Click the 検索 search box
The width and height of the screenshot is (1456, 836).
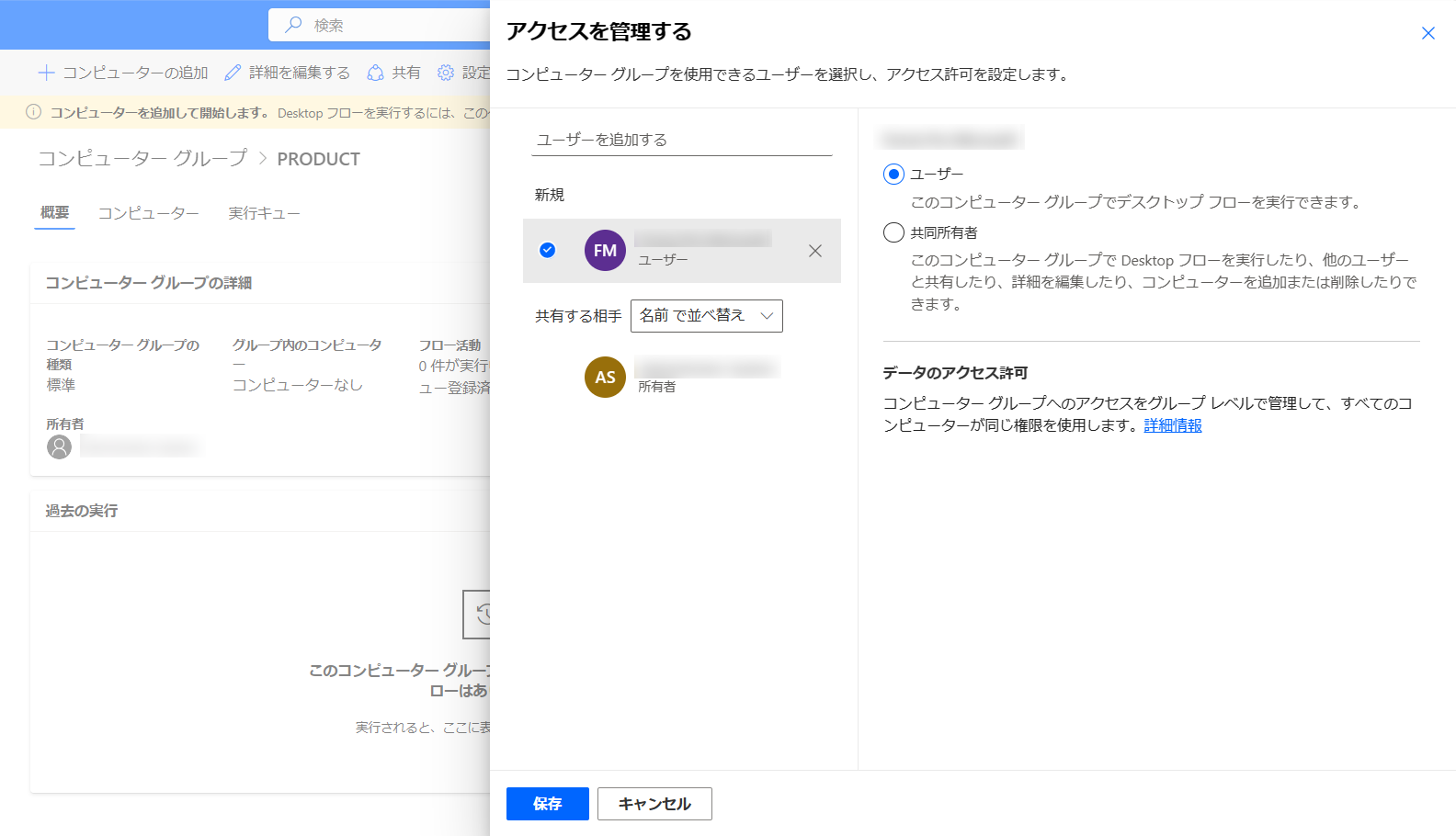click(379, 25)
